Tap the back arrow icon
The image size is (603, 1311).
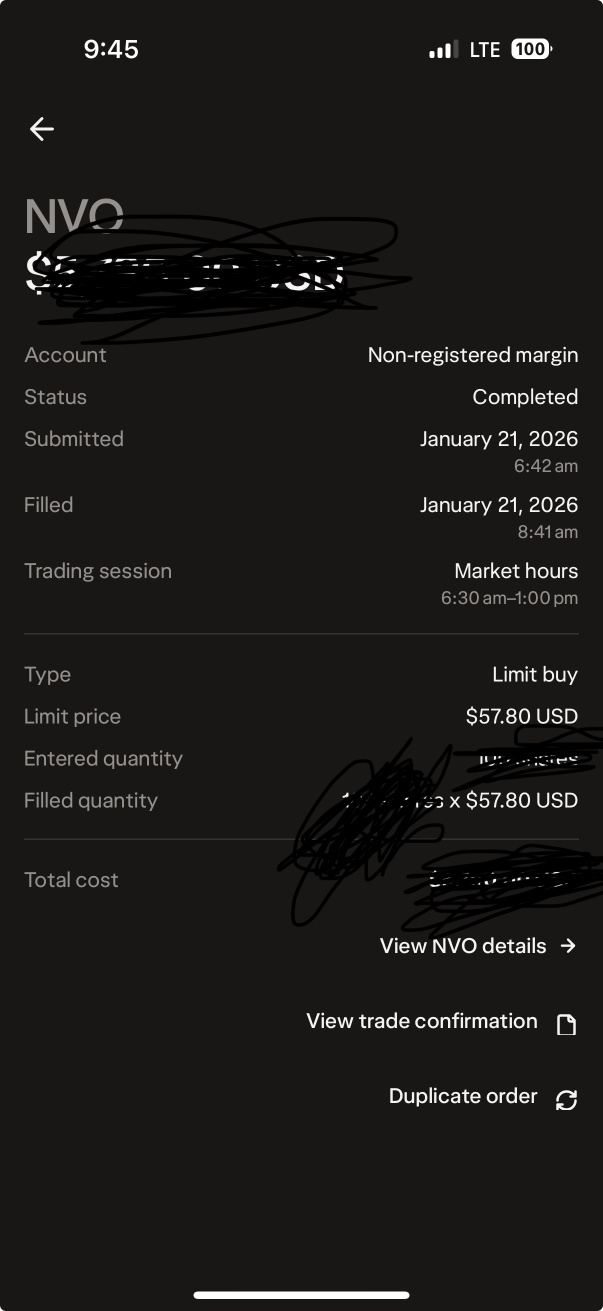tap(41, 129)
